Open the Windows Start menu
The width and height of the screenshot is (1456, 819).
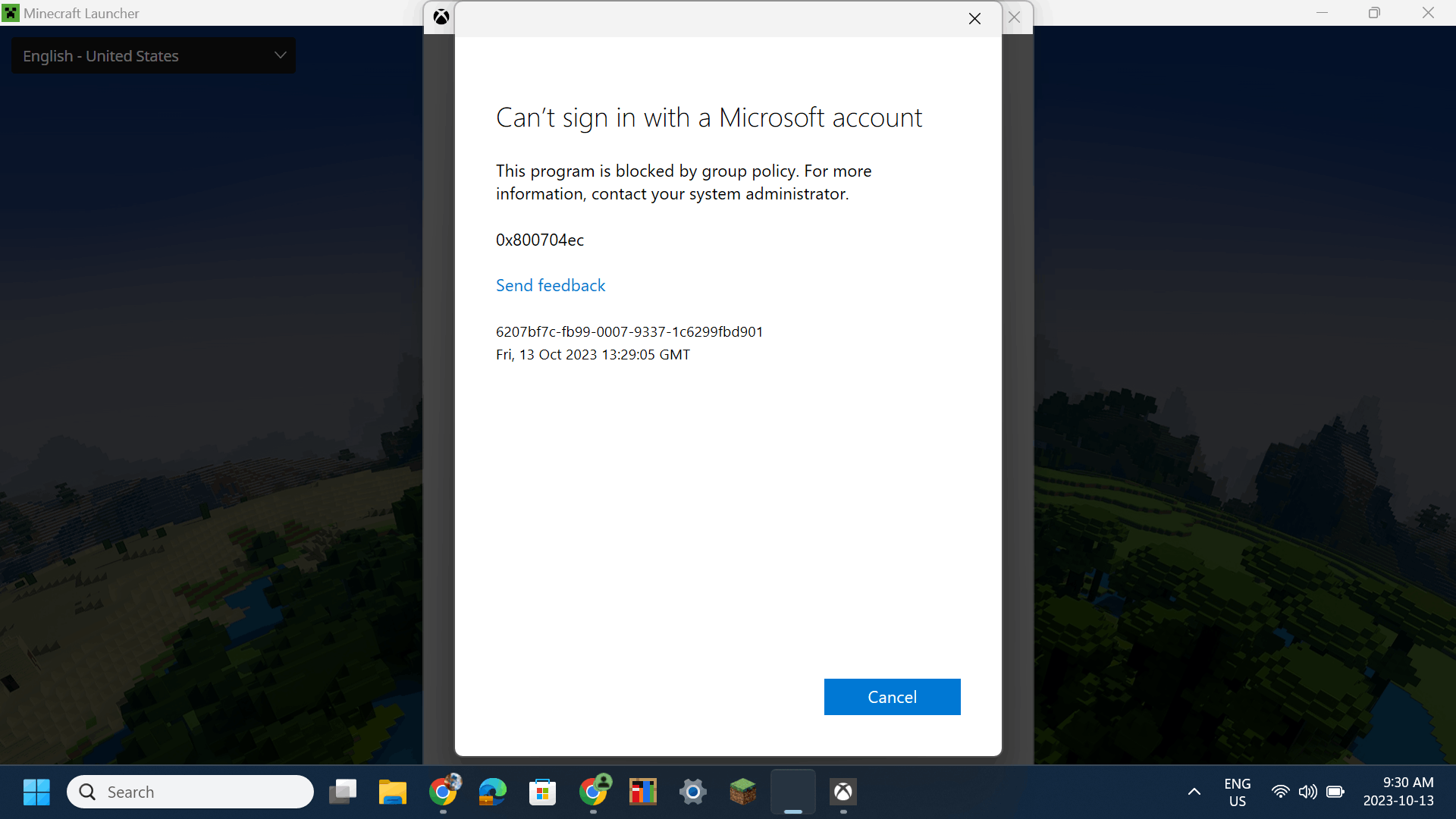click(36, 792)
